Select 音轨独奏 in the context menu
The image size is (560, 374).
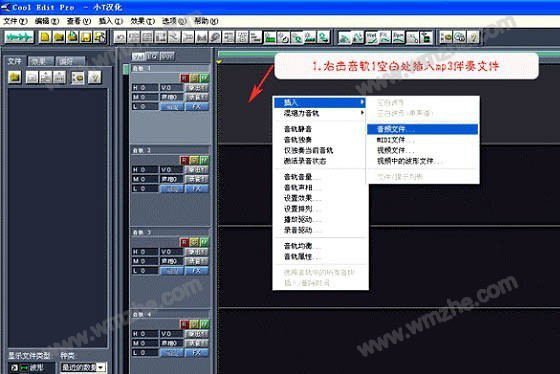320,140
